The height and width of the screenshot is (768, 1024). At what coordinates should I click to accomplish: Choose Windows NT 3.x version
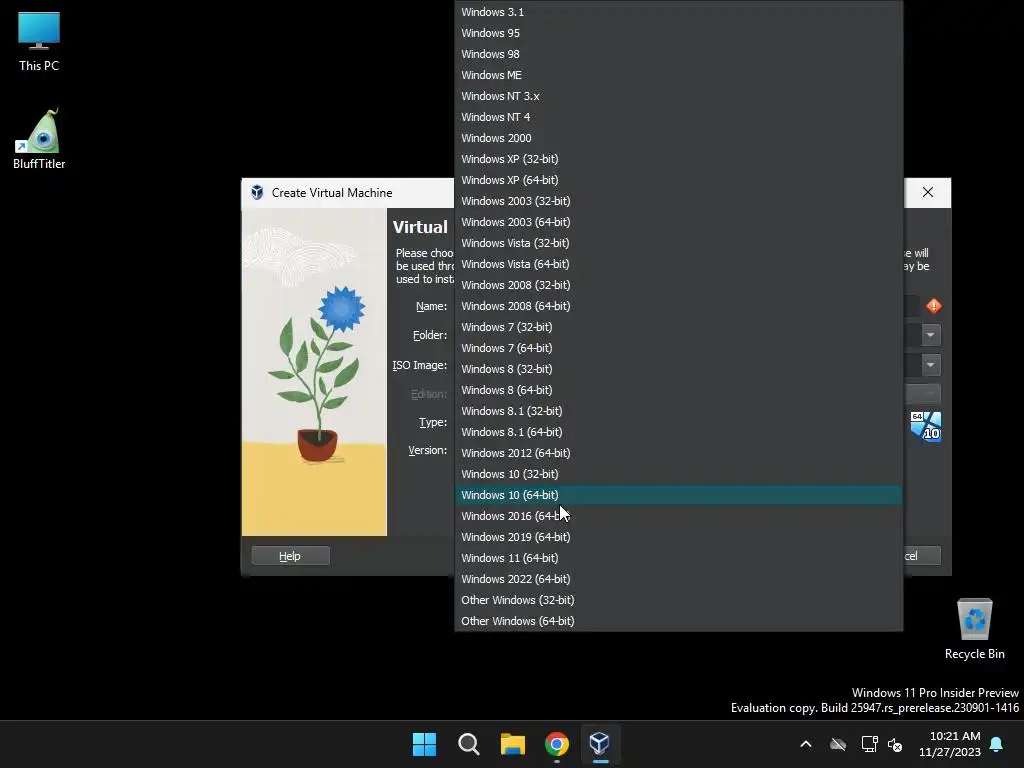tap(679, 96)
